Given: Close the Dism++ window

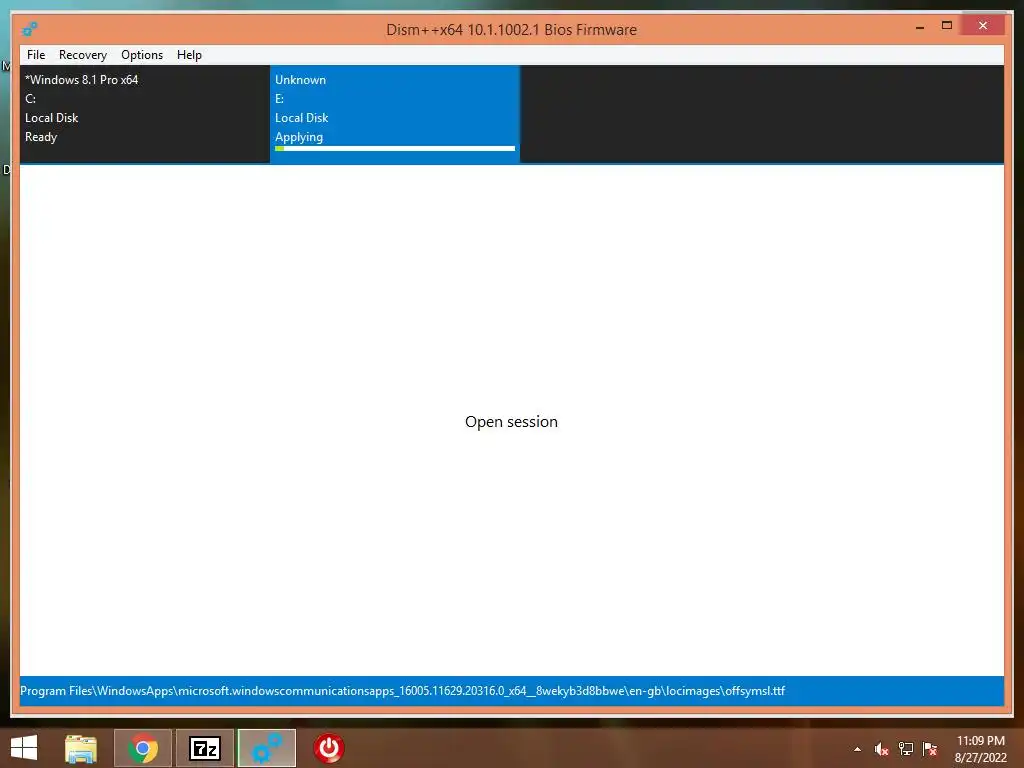Looking at the screenshot, I should coord(983,25).
